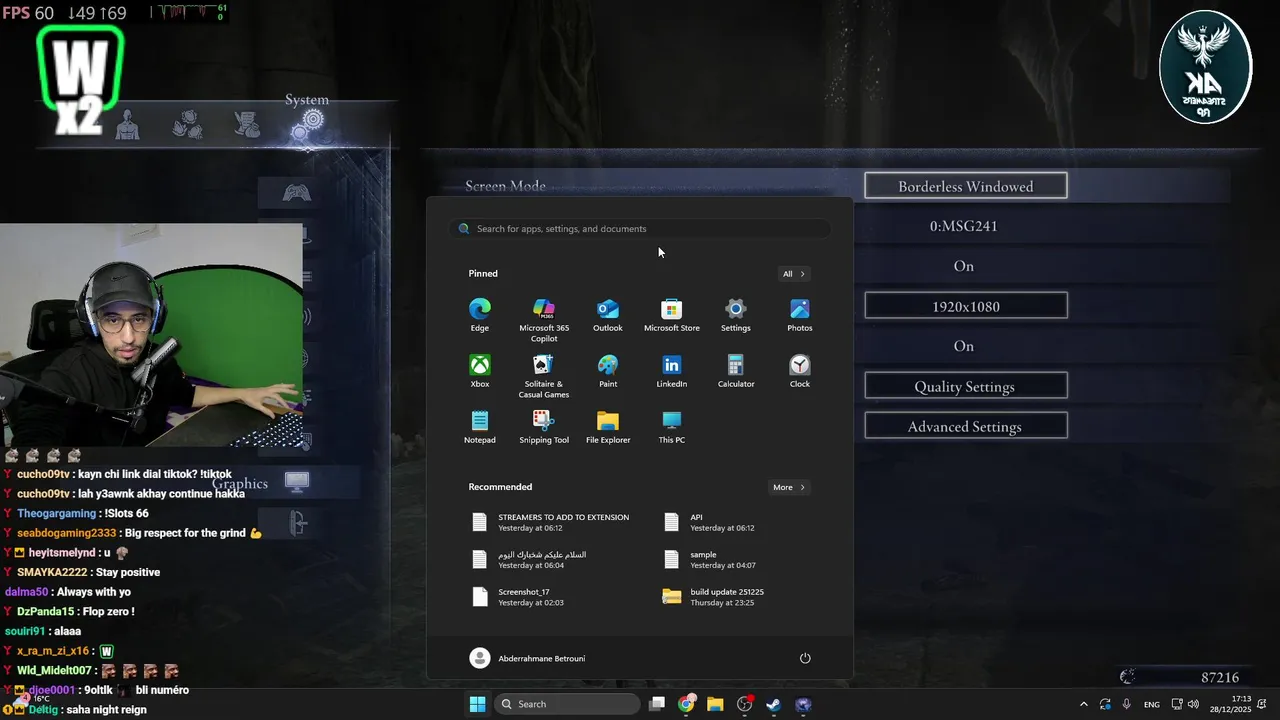Open Notepad from pinned apps
Viewport: 1280px width, 720px height.
coord(480,426)
